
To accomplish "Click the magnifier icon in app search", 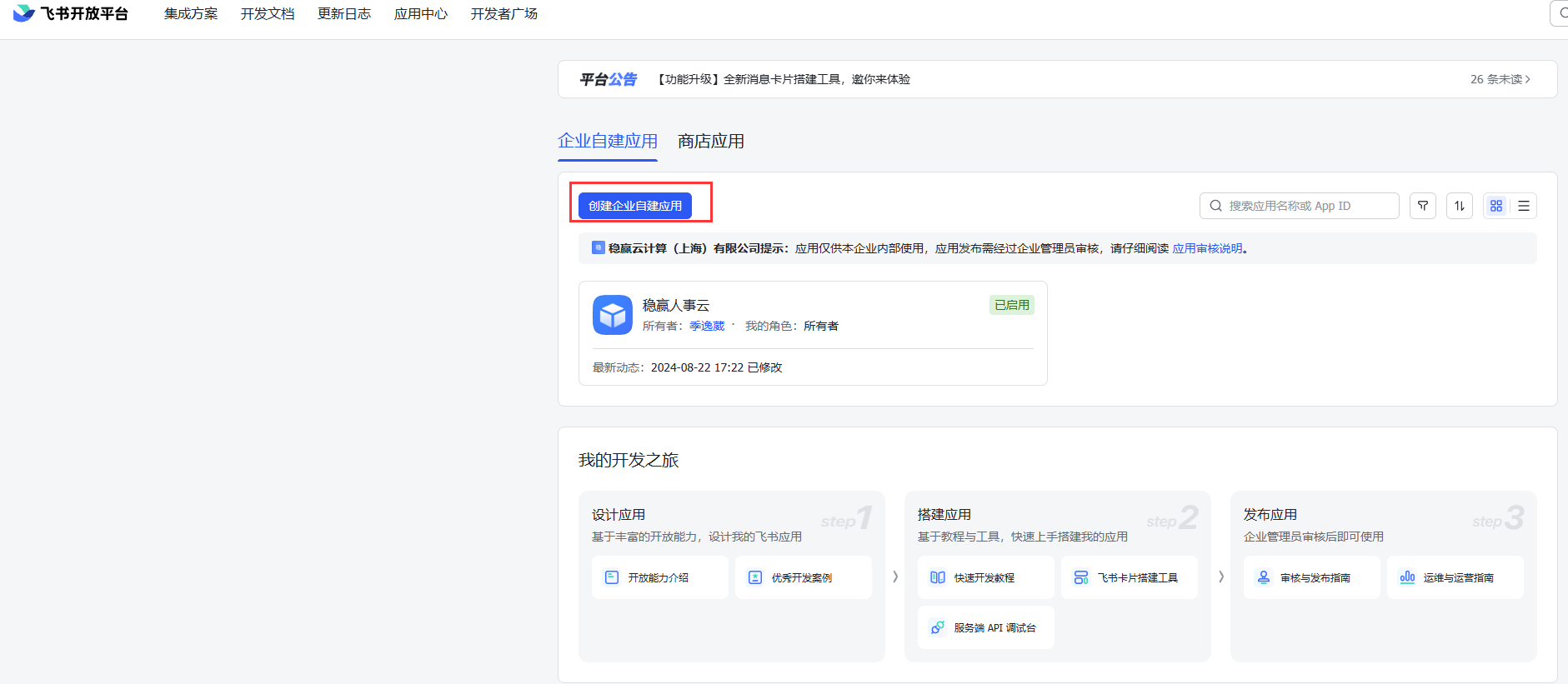I will 1216,206.
